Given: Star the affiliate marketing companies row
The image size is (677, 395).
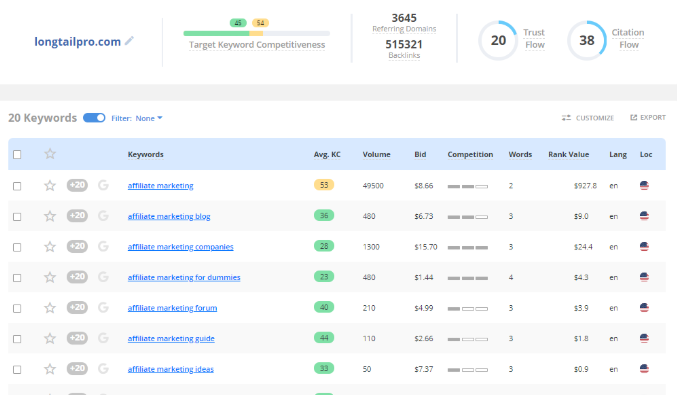Looking at the screenshot, I should [50, 246].
